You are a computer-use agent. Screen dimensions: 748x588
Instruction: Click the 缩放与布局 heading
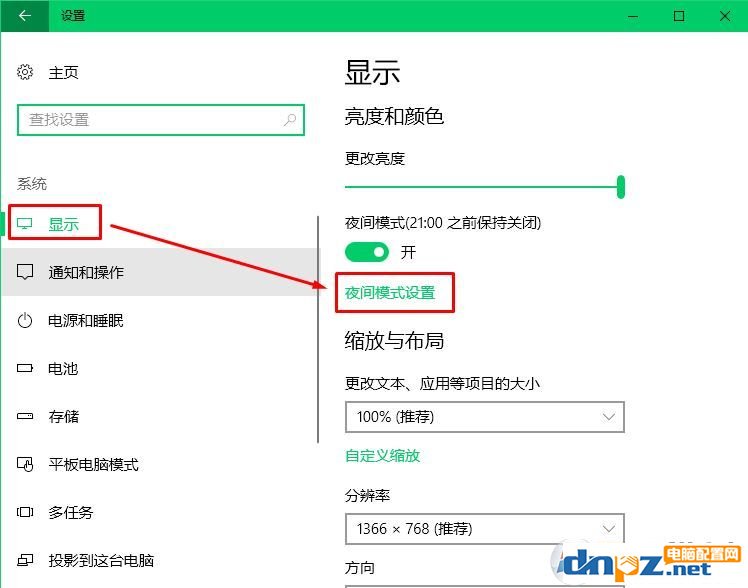395,340
